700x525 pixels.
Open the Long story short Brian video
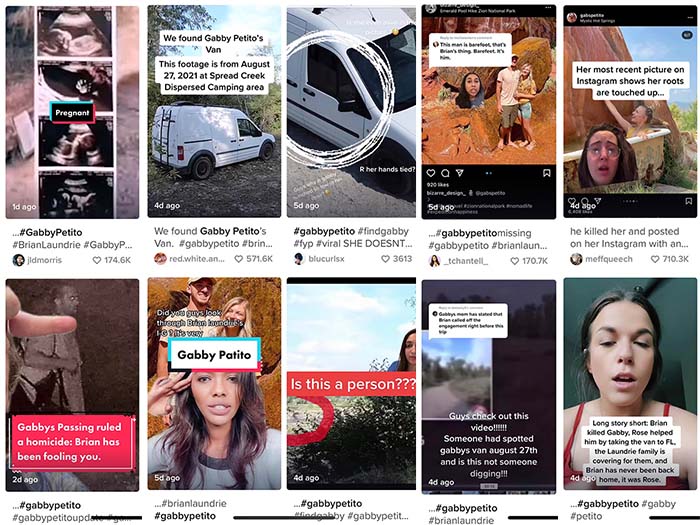click(x=630, y=384)
